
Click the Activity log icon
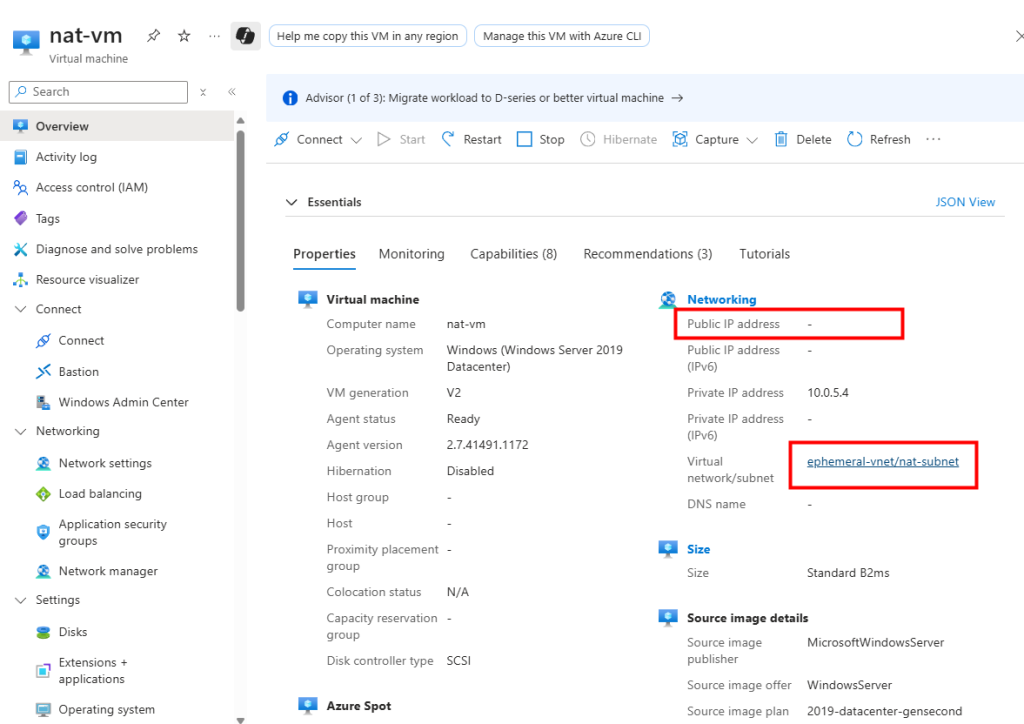pyautogui.click(x=21, y=157)
